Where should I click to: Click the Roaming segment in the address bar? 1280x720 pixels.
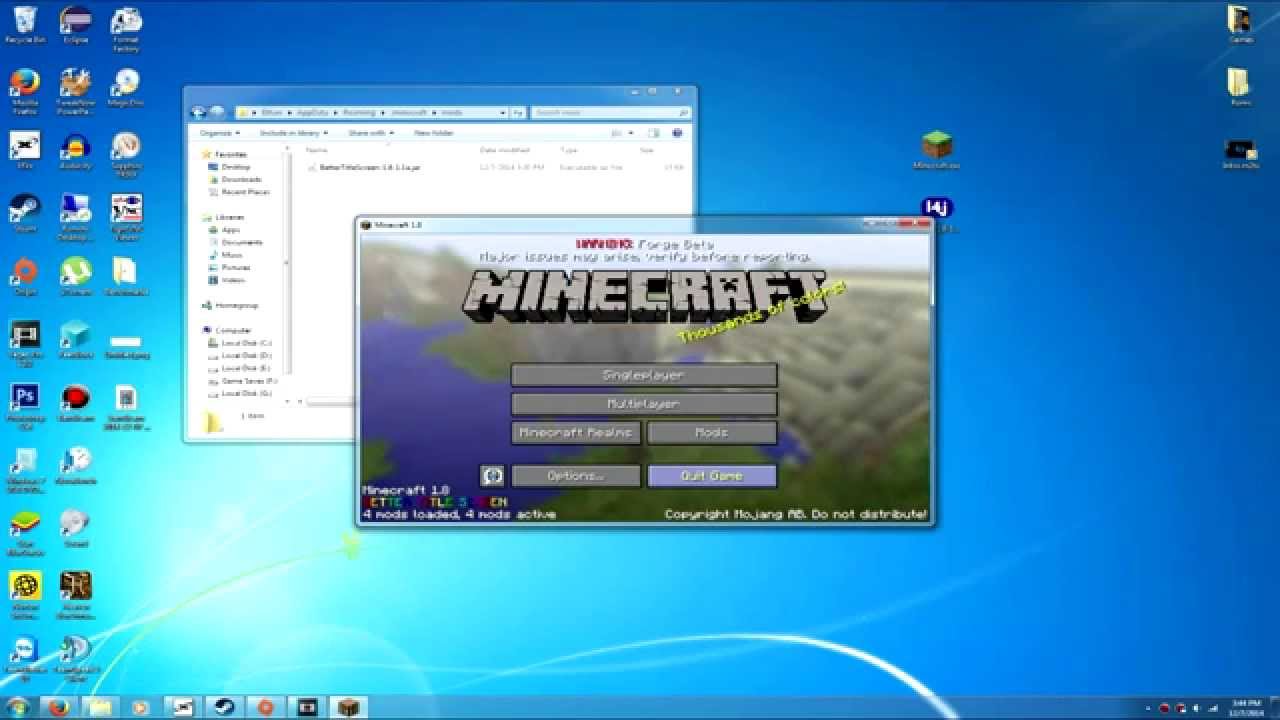pyautogui.click(x=359, y=113)
